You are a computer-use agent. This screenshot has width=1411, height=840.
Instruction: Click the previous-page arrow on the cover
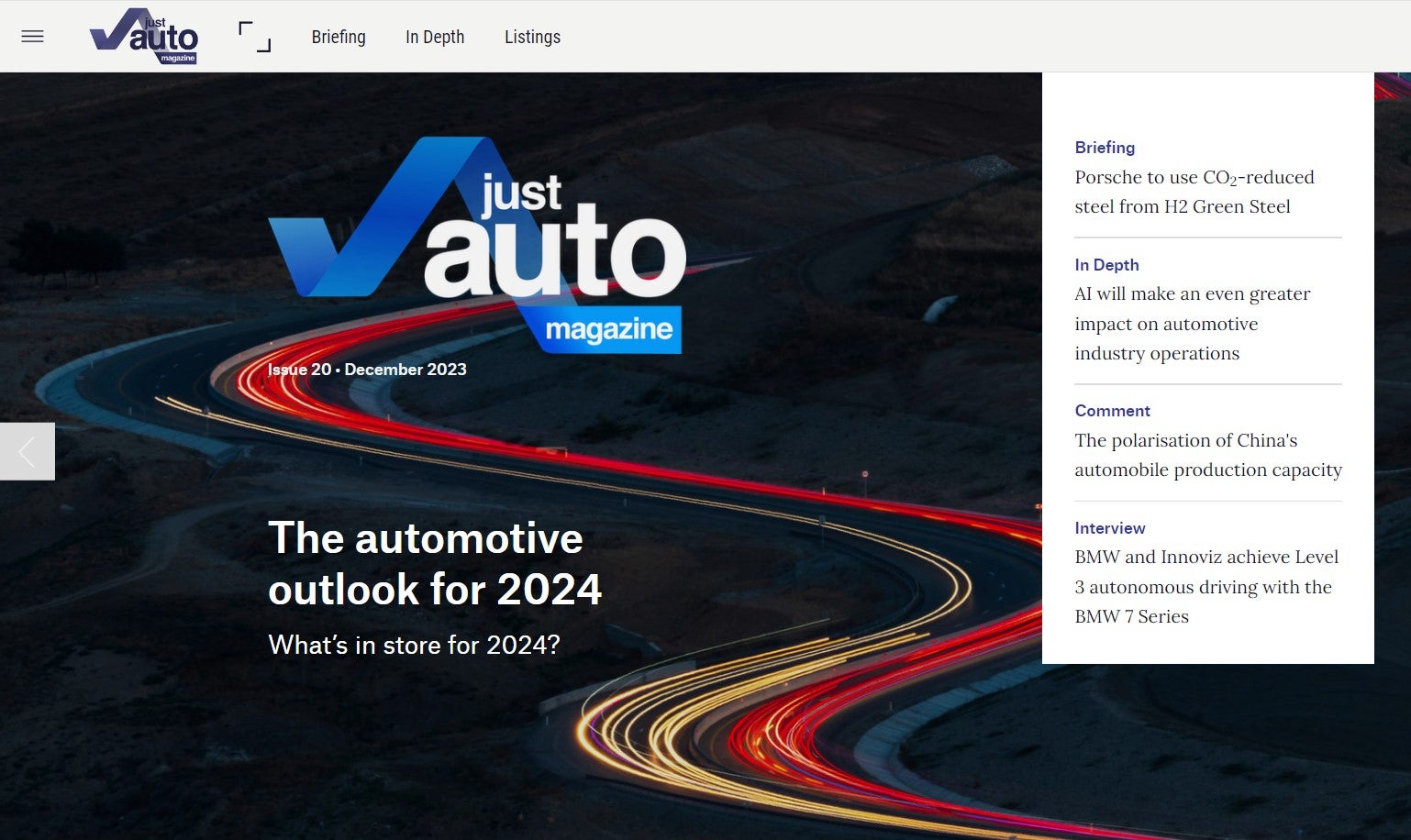(25, 450)
